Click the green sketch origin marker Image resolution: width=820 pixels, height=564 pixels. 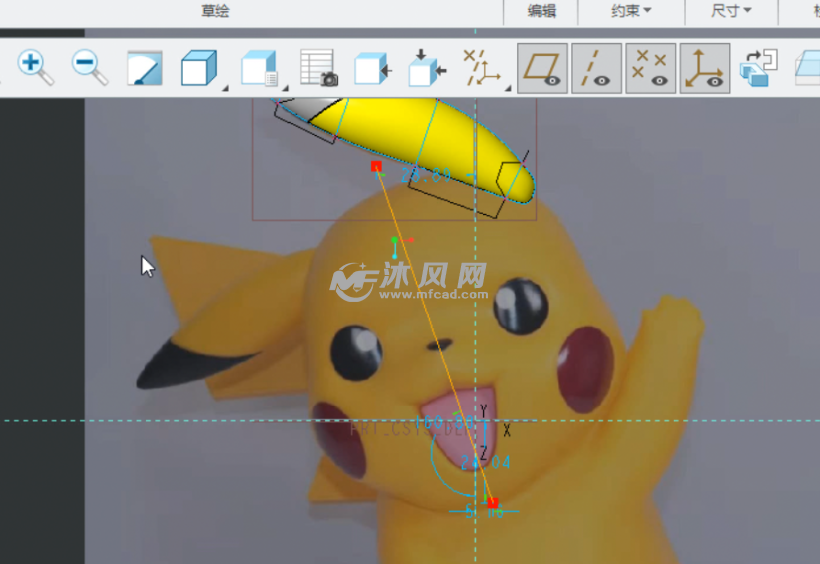coord(394,240)
